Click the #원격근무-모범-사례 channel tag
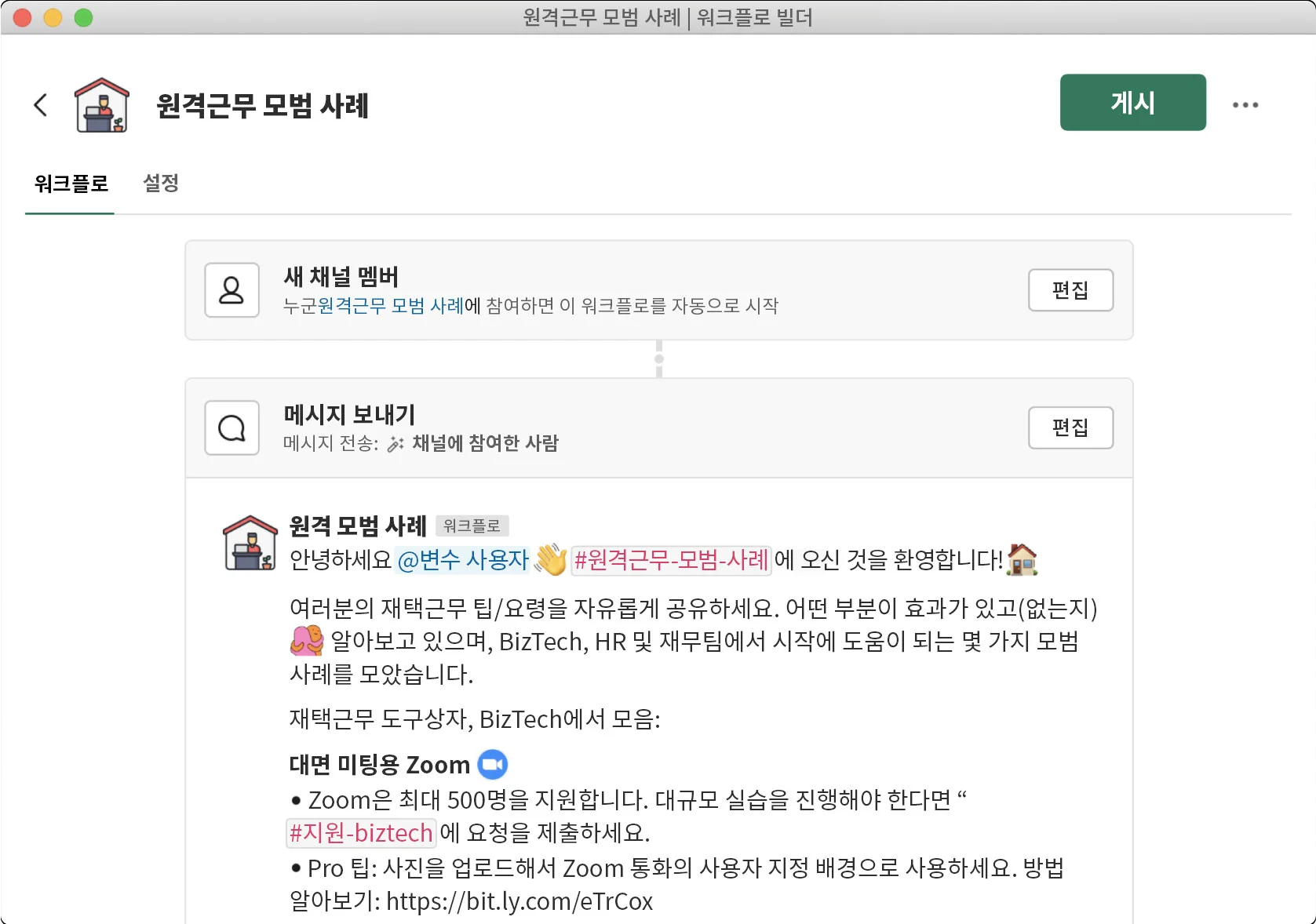 pyautogui.click(x=671, y=560)
